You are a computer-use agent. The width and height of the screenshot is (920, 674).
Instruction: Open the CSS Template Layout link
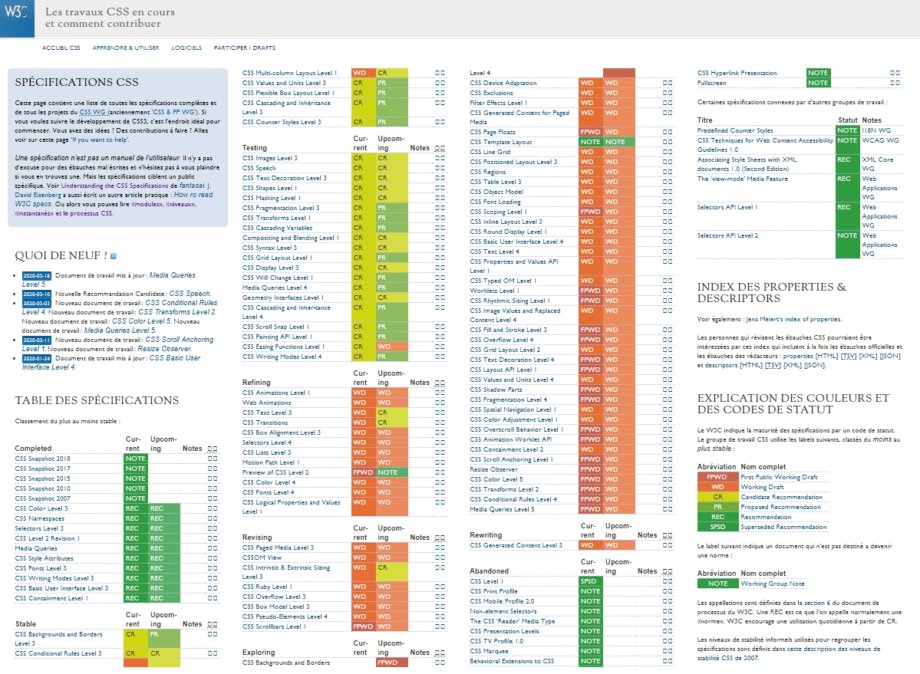pyautogui.click(x=500, y=142)
